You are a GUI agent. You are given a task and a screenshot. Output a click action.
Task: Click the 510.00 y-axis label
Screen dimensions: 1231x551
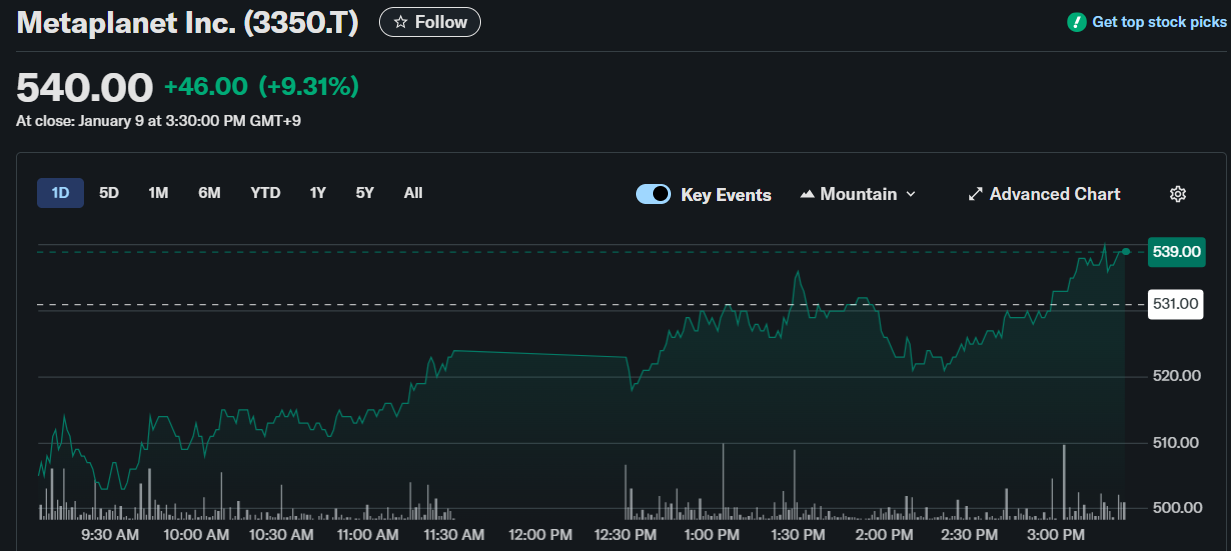(x=1177, y=442)
